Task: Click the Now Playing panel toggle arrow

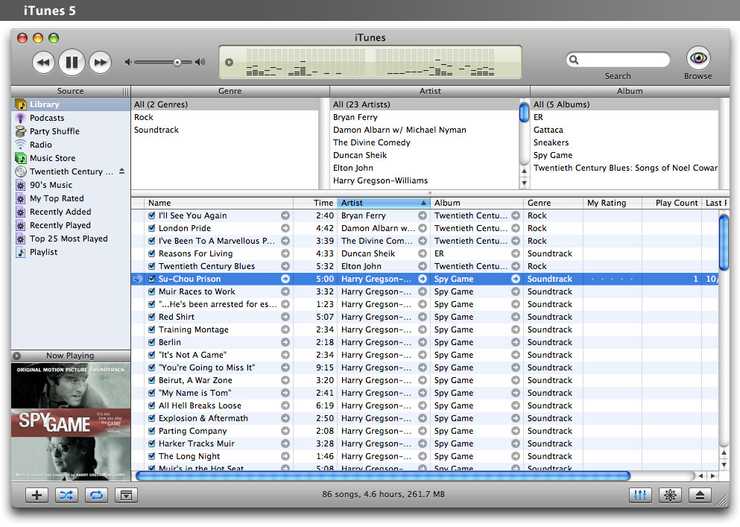Action: [x=17, y=356]
